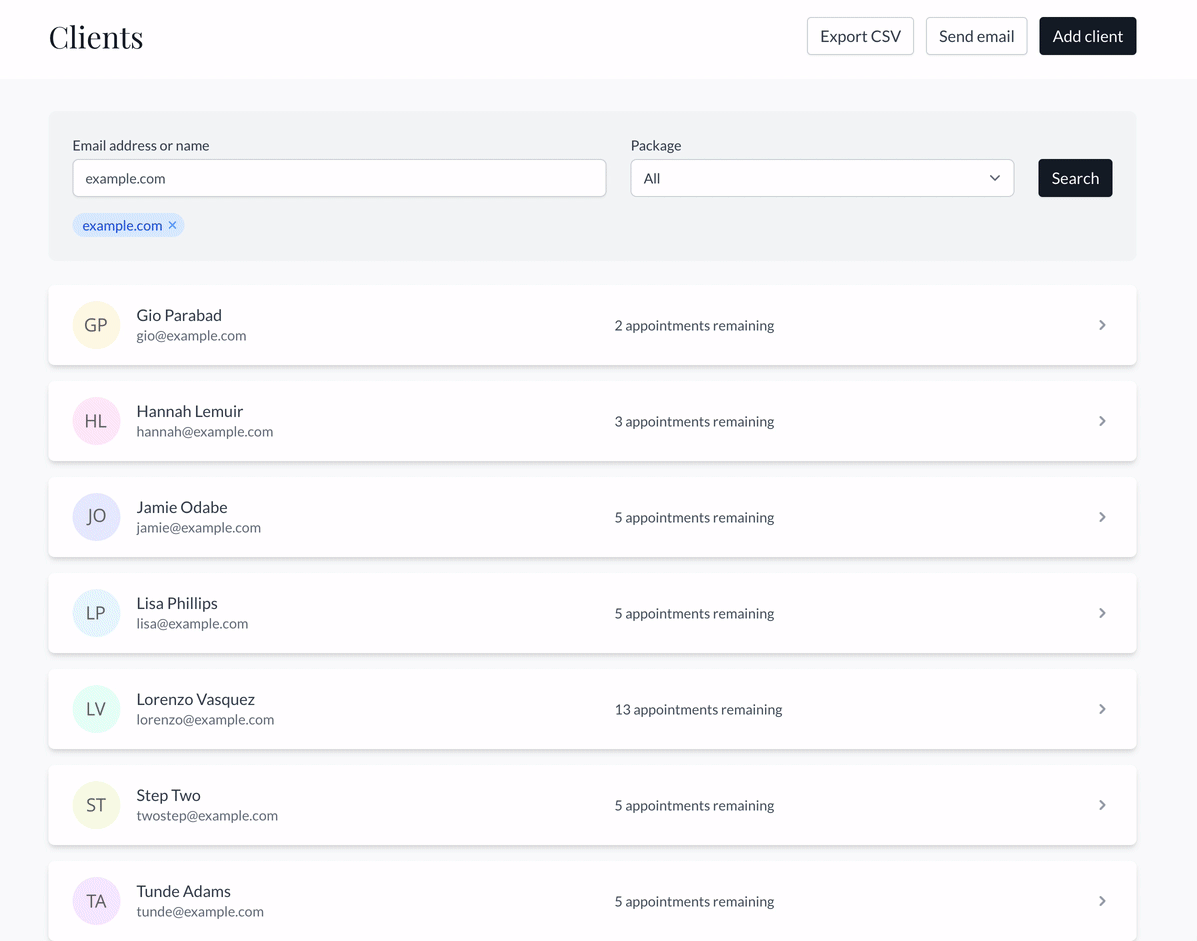1197x941 pixels.
Task: Click the ST avatar for Step Two
Action: (x=96, y=805)
